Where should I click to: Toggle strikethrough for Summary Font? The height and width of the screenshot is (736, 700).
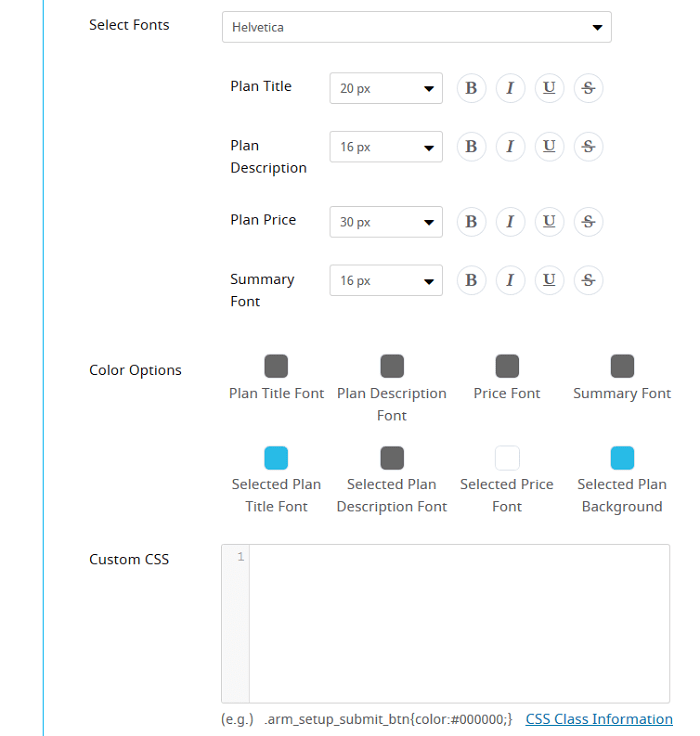(x=588, y=280)
